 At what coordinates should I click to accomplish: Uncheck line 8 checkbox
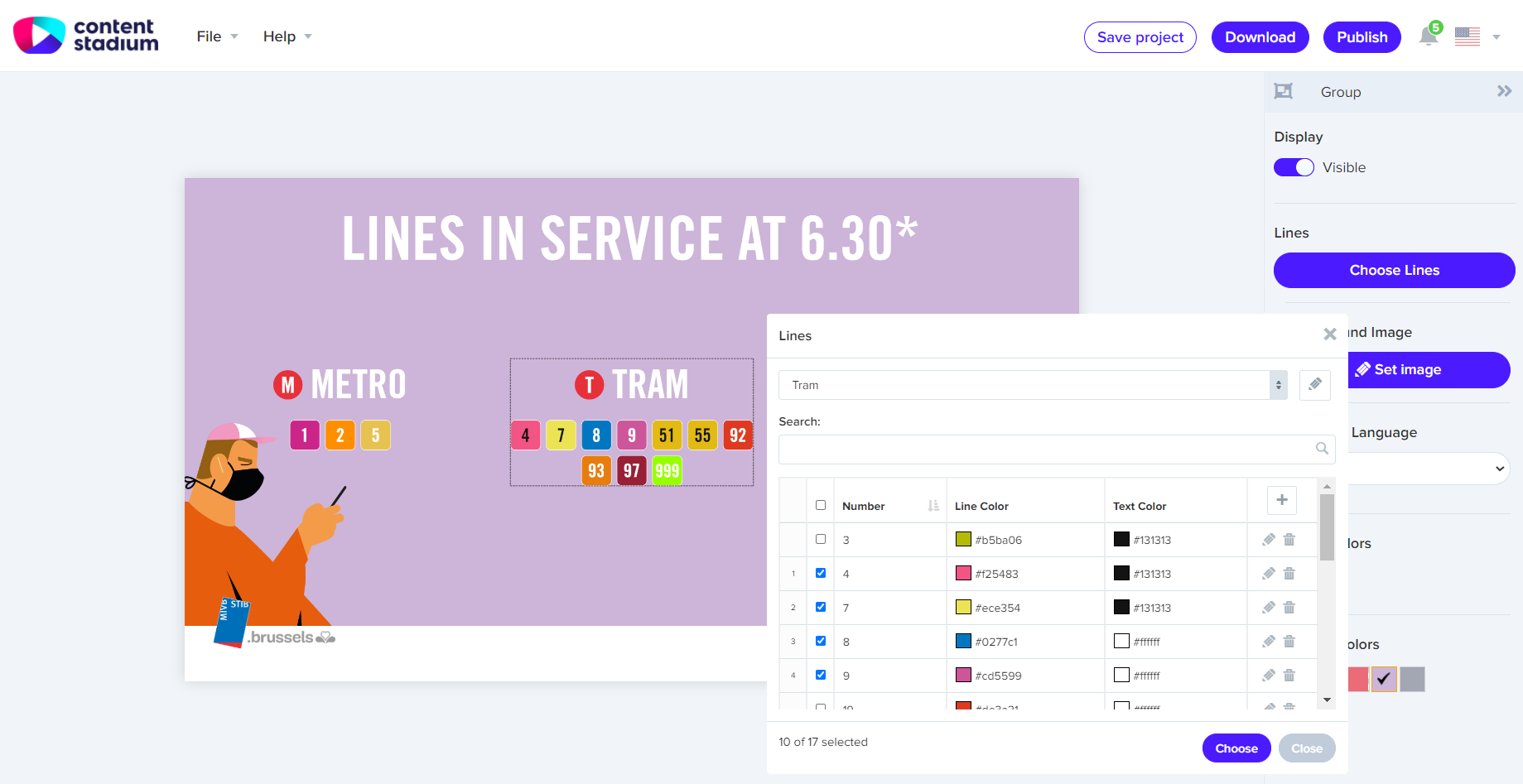[821, 641]
